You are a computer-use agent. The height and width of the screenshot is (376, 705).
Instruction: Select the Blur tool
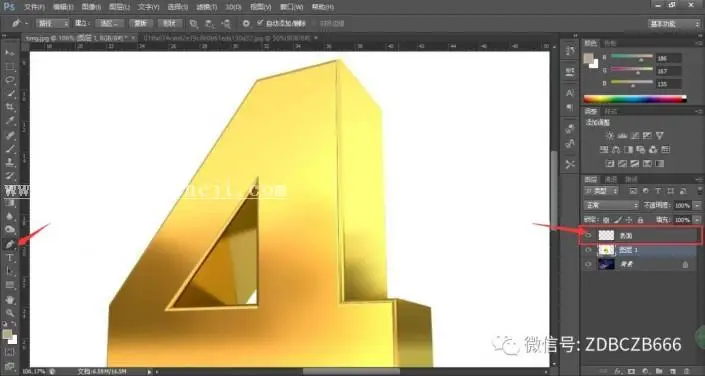[x=10, y=216]
